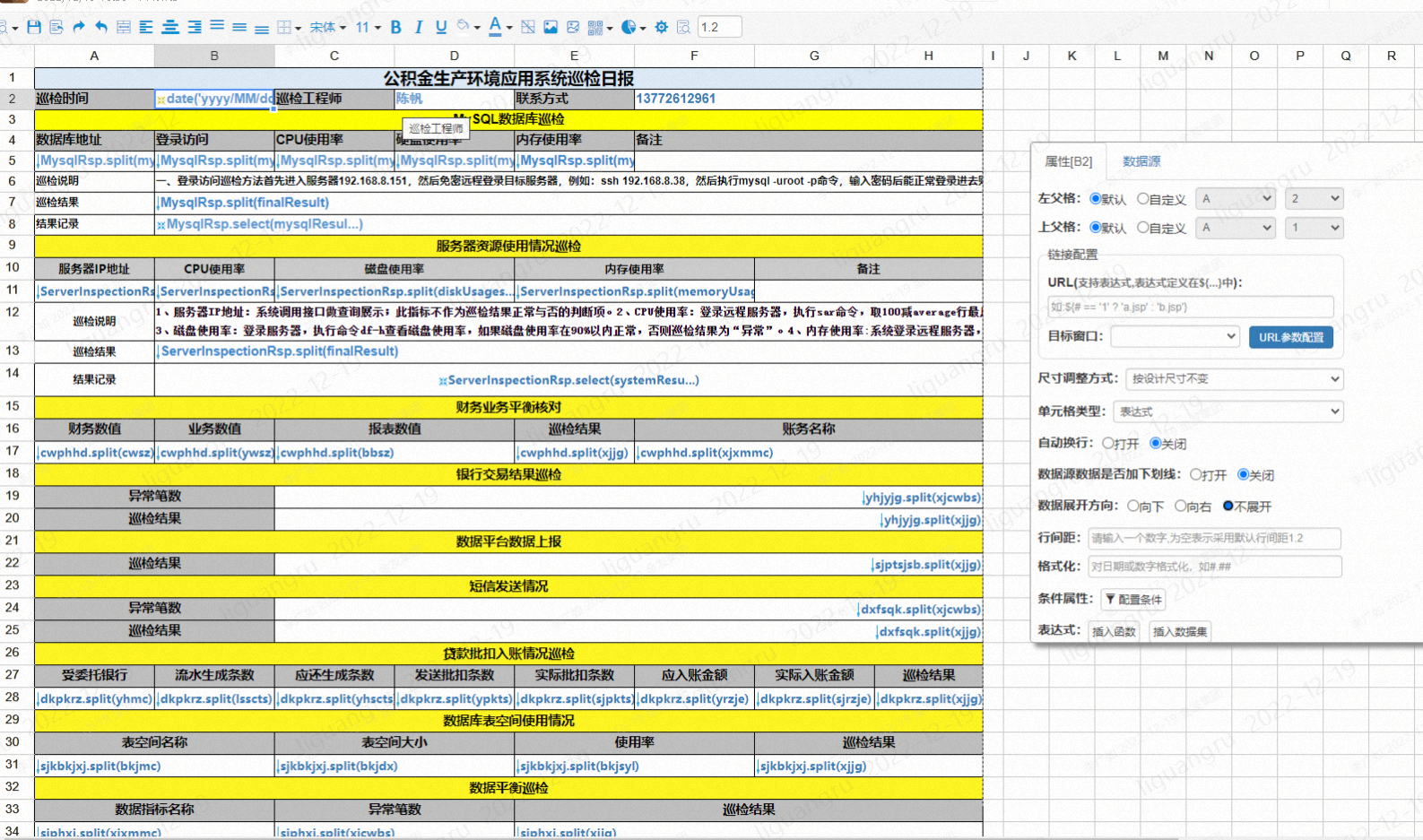Open the fill color bucket picker
Screen dimensions: 1423x840
[468, 27]
